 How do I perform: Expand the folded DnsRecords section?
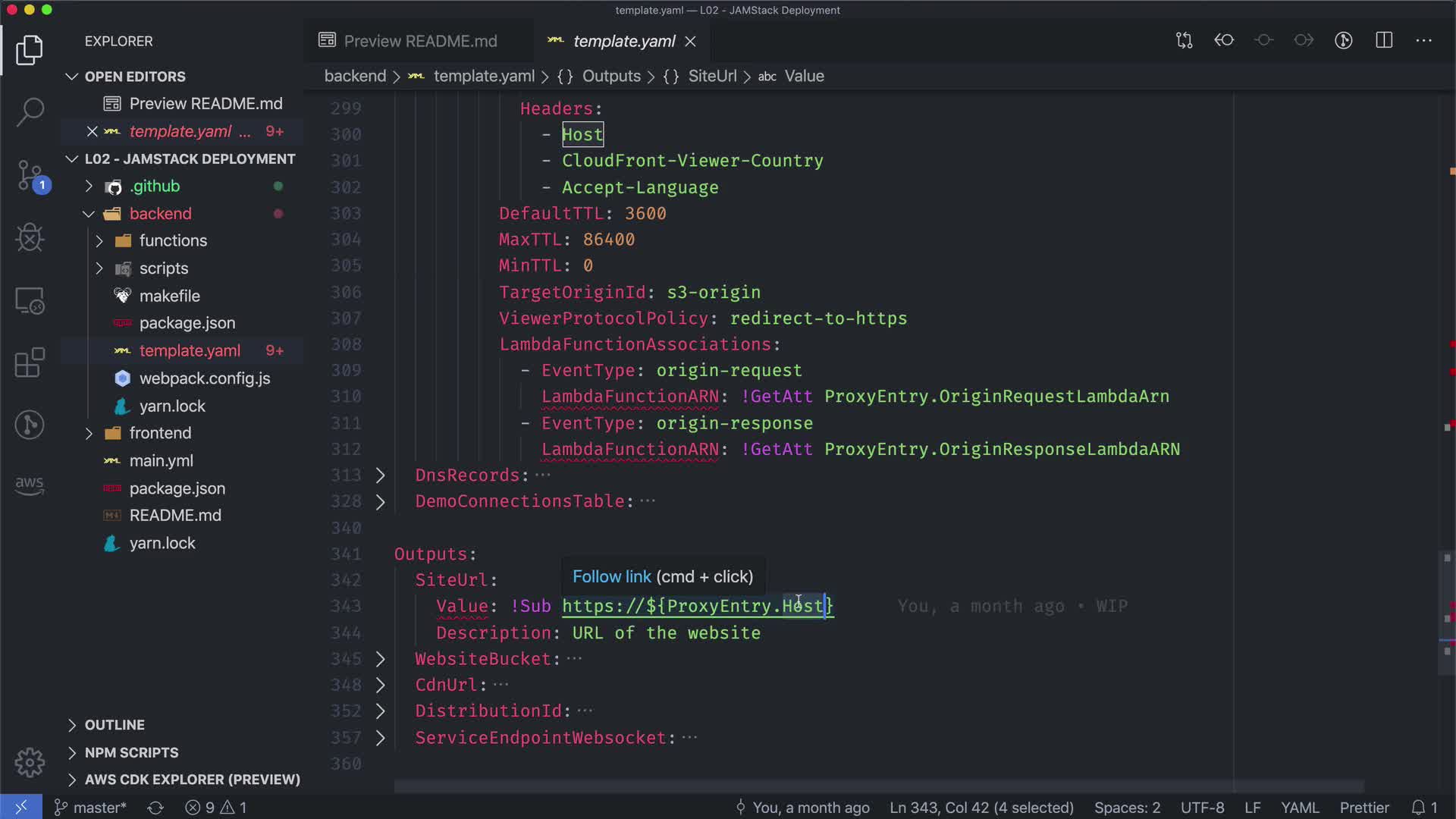381,475
